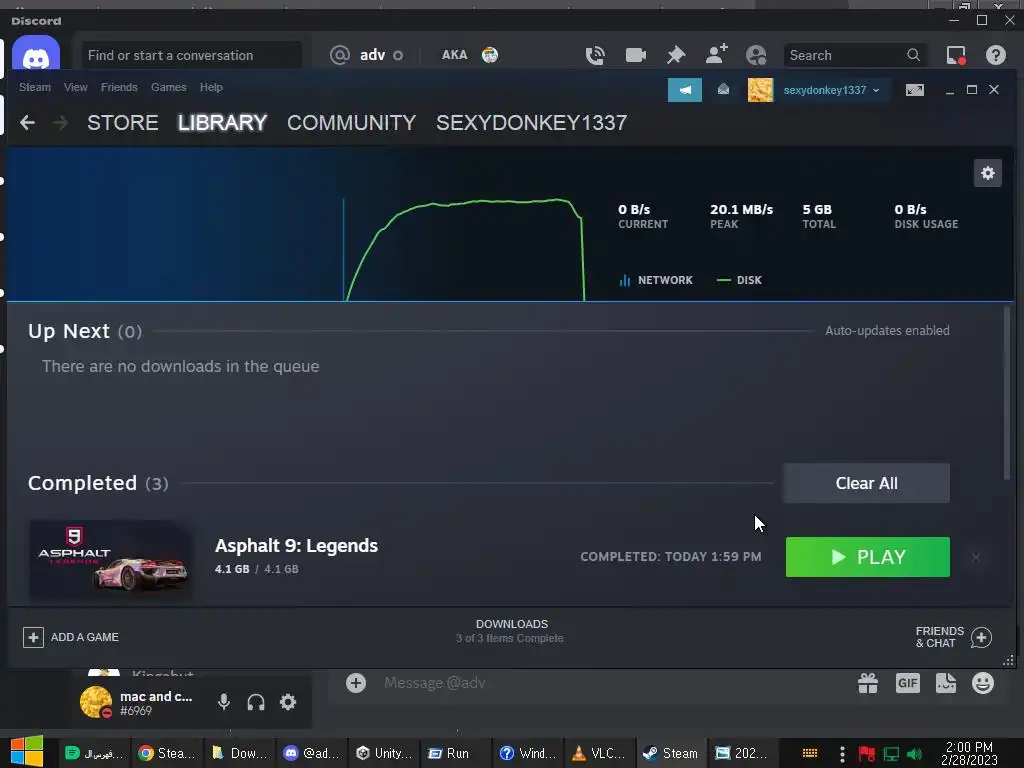Deafen with headphones icon in Discord

pyautogui.click(x=256, y=702)
